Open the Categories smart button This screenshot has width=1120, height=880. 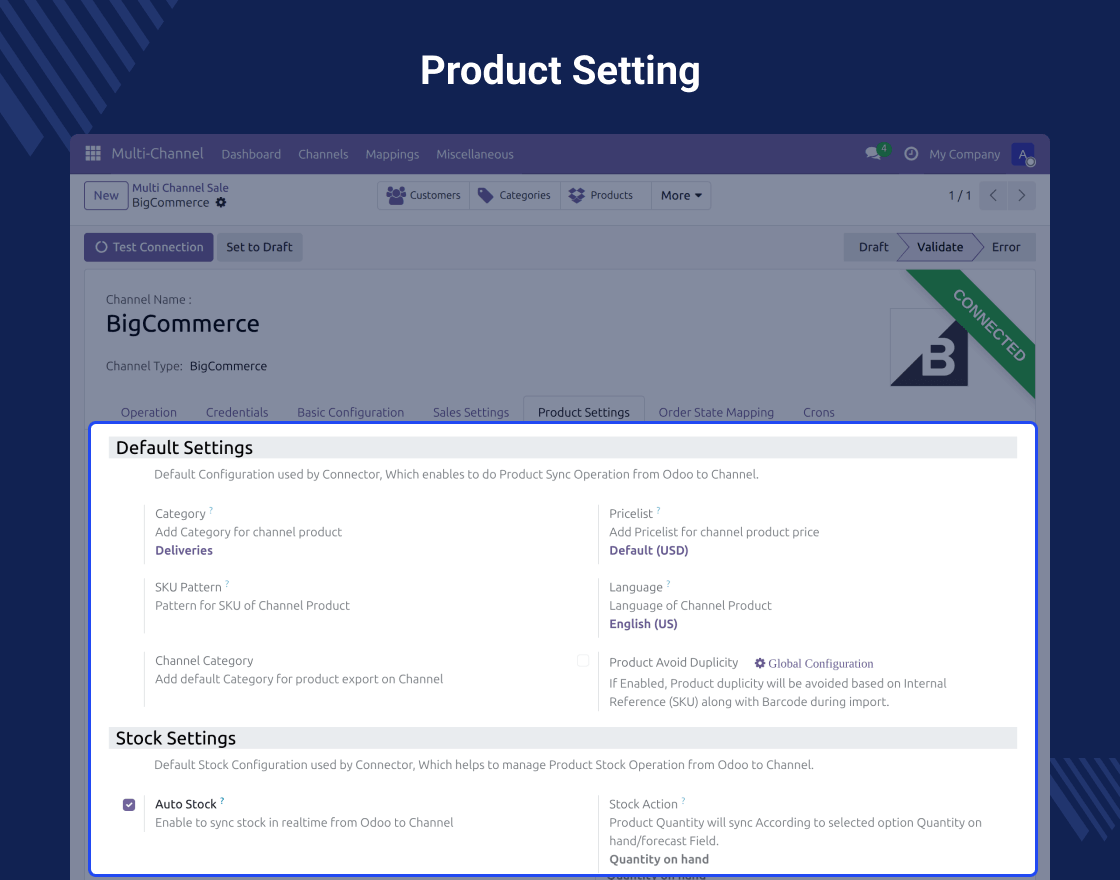(x=515, y=195)
